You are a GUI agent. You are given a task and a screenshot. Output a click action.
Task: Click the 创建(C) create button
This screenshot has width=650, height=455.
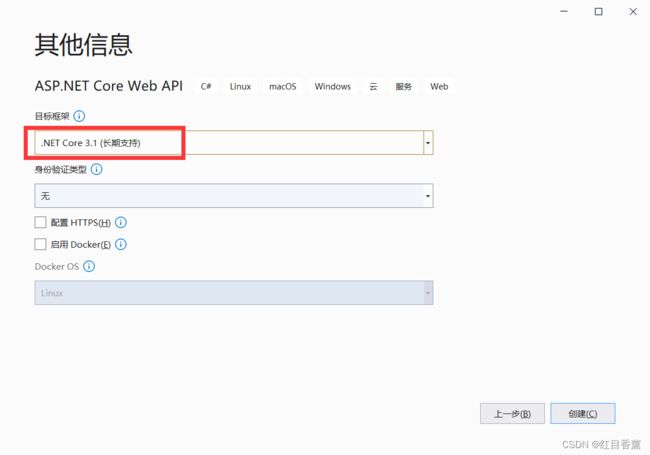click(583, 414)
